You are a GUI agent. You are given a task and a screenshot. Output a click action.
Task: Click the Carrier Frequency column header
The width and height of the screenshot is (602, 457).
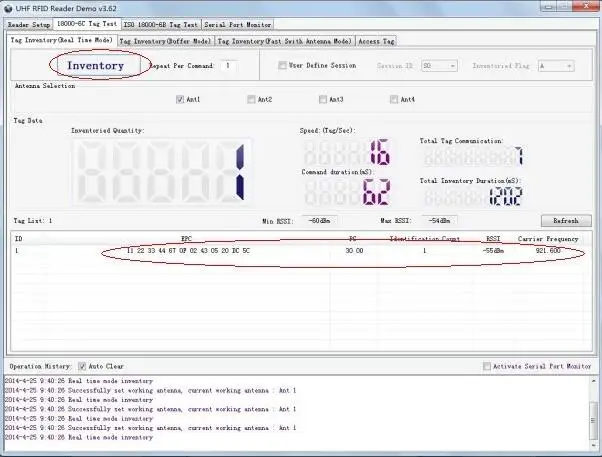(x=548, y=239)
